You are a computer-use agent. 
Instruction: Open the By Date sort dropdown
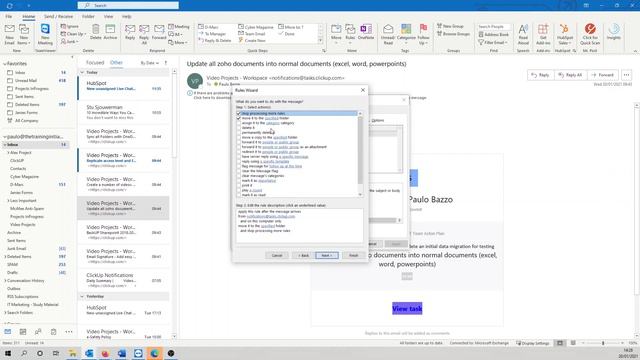coord(149,63)
